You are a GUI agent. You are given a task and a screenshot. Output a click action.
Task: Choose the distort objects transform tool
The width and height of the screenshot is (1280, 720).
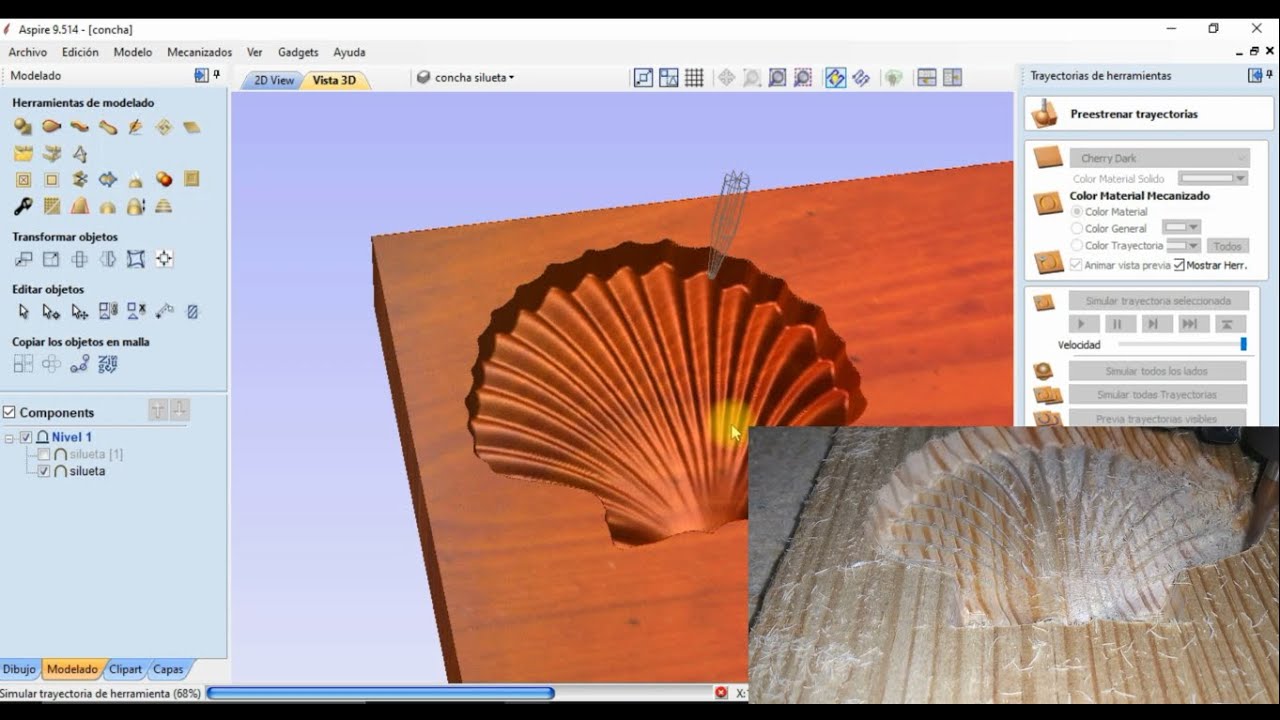[136, 259]
